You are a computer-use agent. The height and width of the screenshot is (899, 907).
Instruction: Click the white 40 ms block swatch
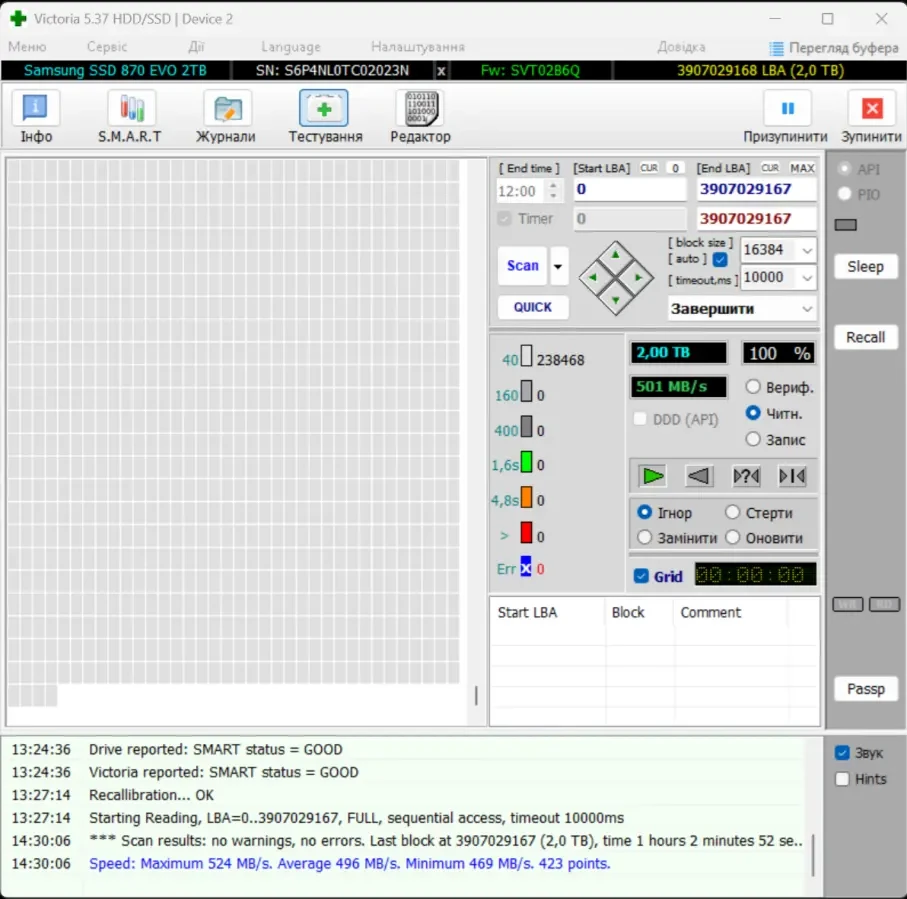(x=526, y=356)
